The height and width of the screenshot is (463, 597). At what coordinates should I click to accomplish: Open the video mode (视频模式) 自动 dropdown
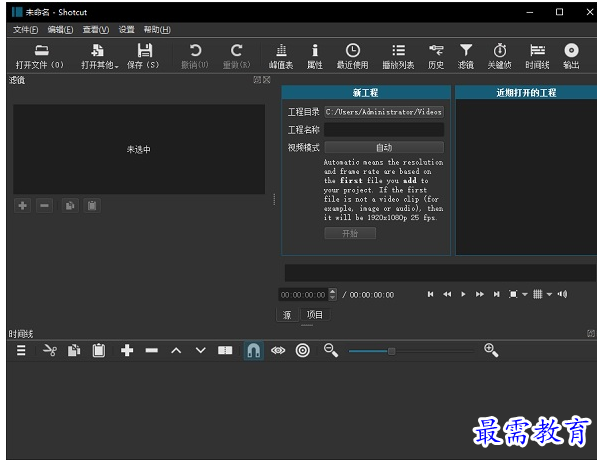coord(384,147)
